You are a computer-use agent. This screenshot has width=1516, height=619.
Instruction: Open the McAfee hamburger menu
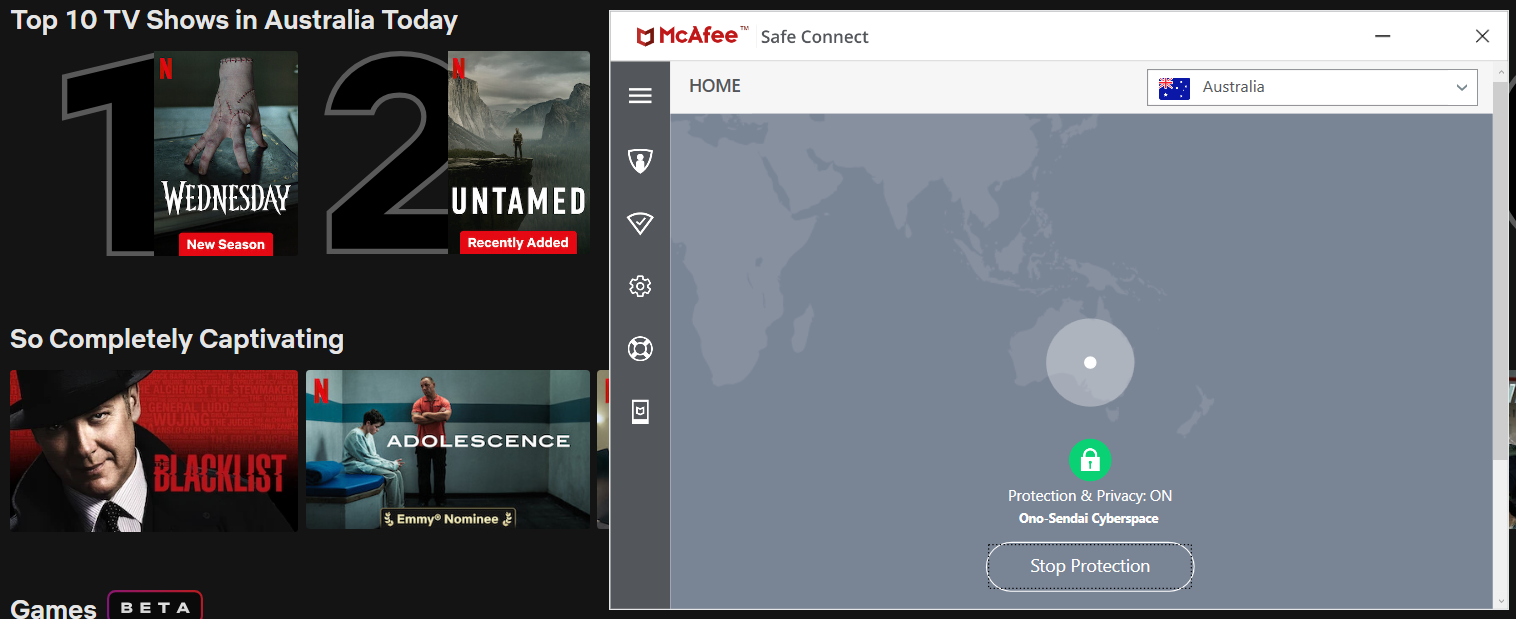(640, 96)
